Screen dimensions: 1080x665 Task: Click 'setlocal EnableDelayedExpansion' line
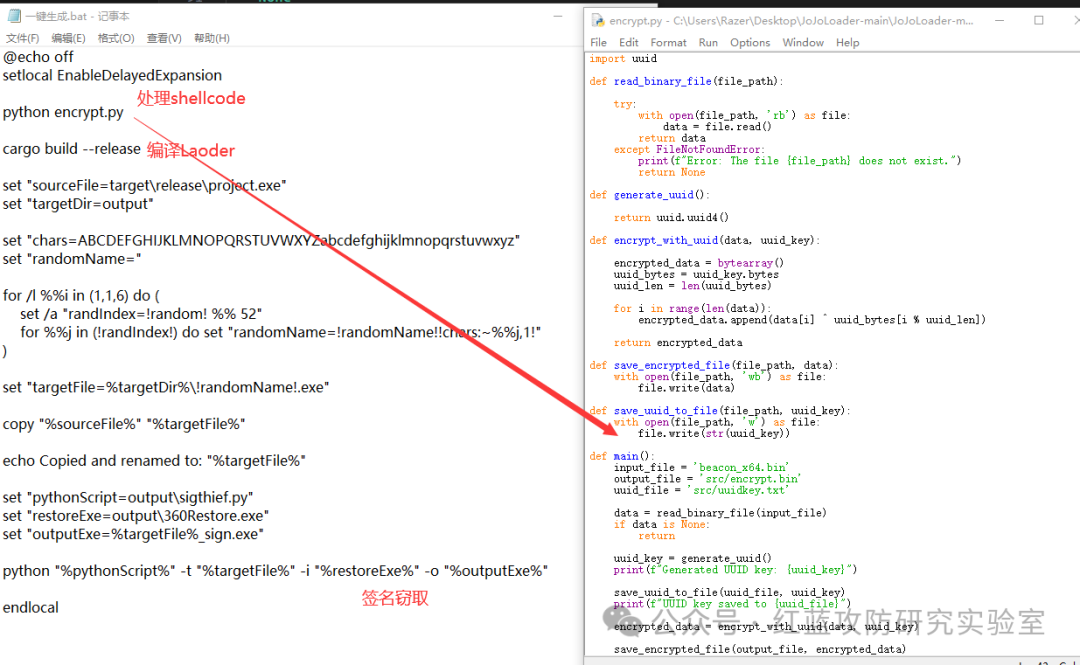click(x=112, y=75)
